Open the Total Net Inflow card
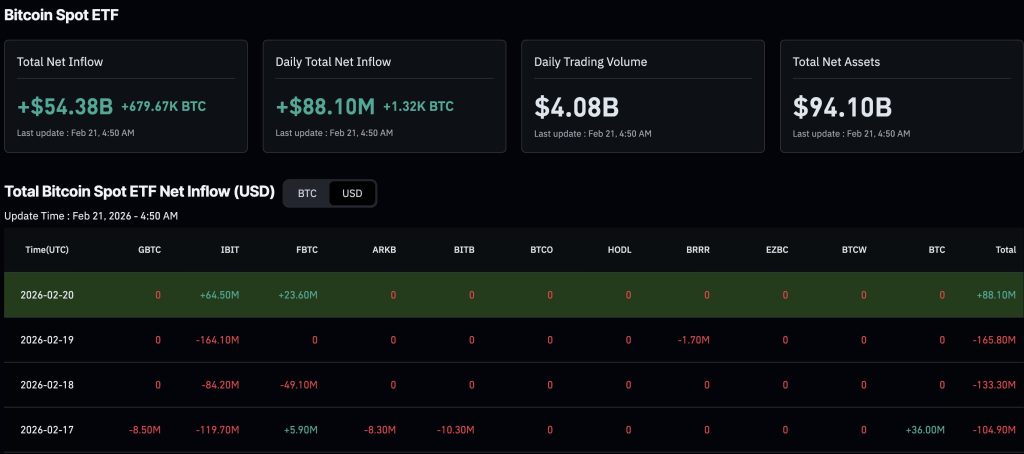This screenshot has width=1024, height=454. tap(126, 96)
